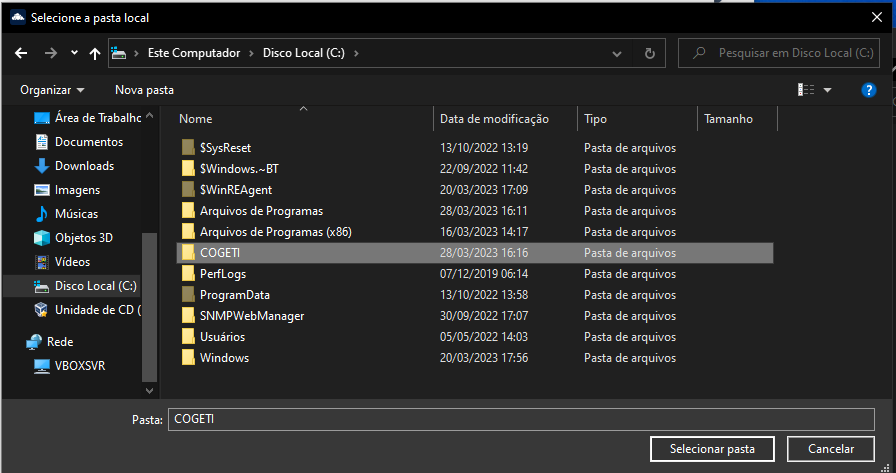Click the Pasta name input field
Image resolution: width=896 pixels, height=473 pixels.
coord(520,419)
